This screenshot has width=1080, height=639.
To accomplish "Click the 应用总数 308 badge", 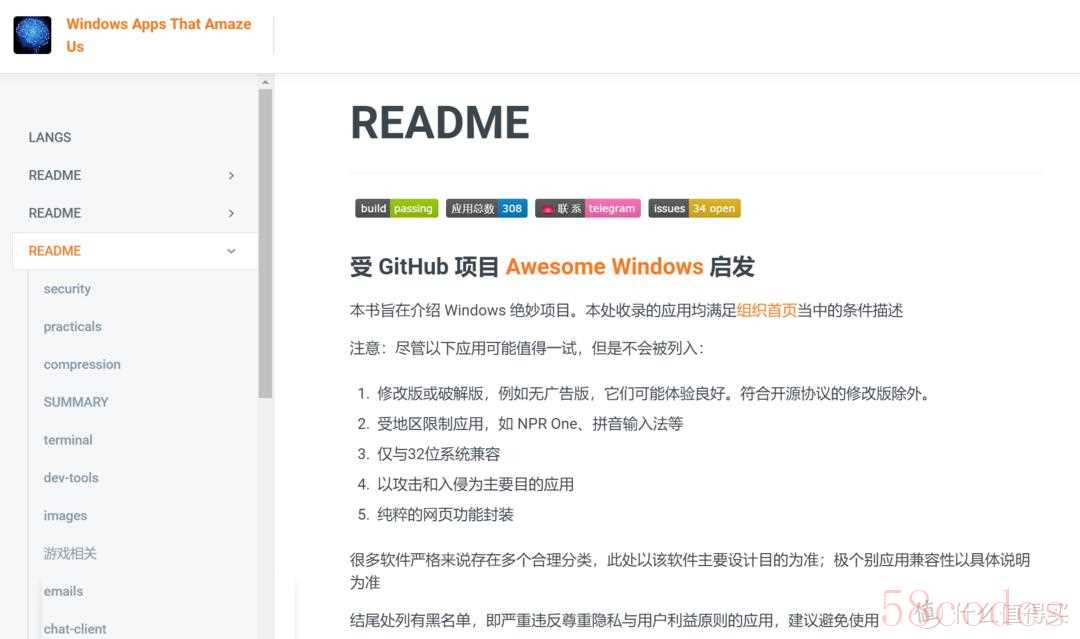I will (486, 208).
